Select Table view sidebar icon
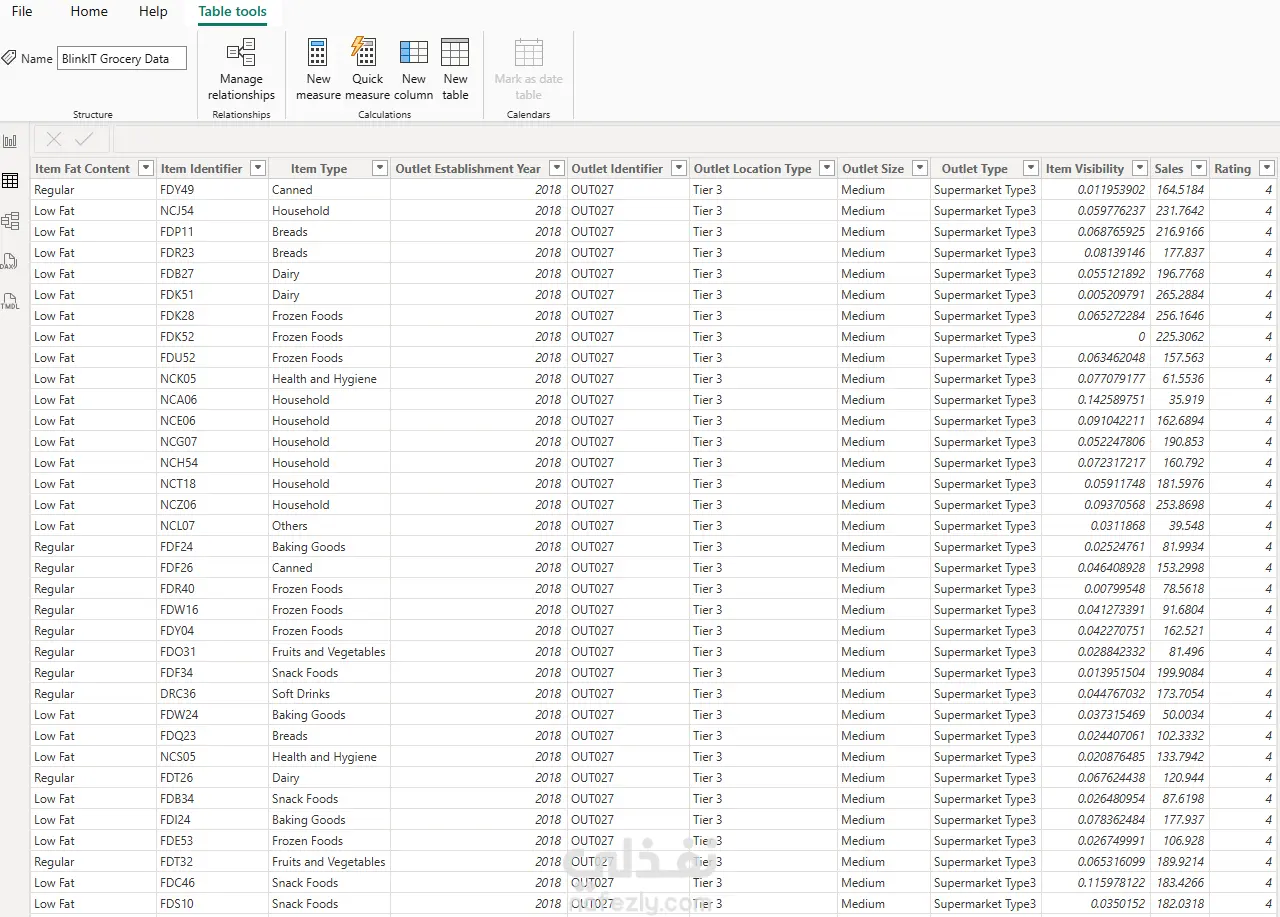This screenshot has height=917, width=1280. click(10, 181)
